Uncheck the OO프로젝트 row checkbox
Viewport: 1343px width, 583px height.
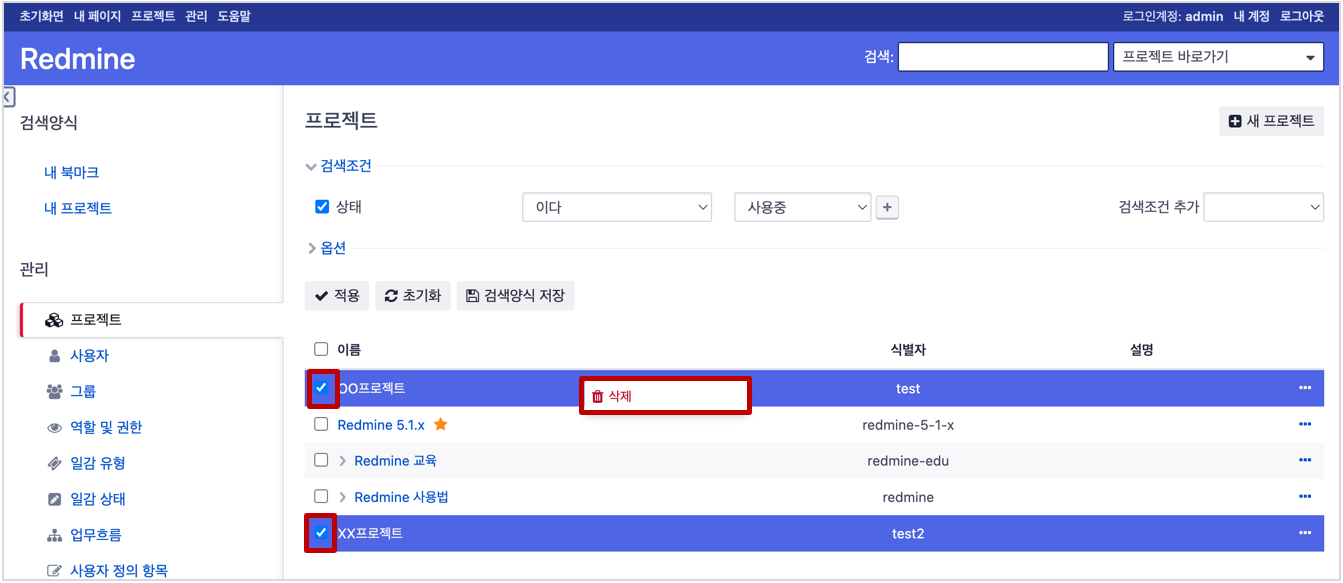(321, 388)
